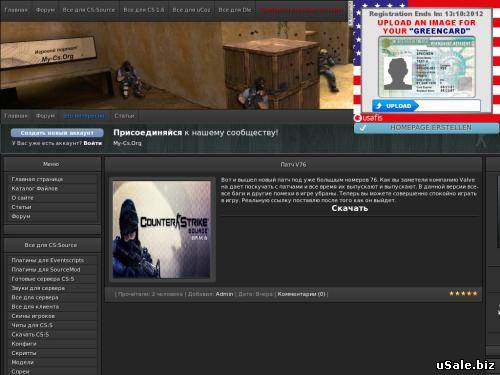Screen dimensions: 500x375
Task: Click the Создать новый аккаунт button
Action: (x=57, y=133)
